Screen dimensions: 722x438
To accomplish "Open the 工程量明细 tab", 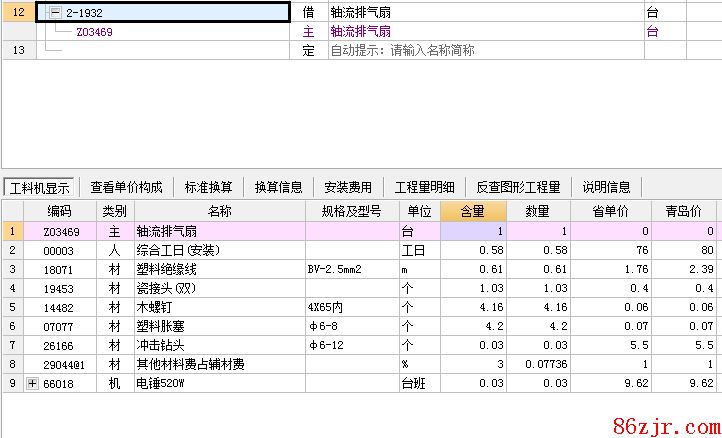I will (x=424, y=187).
